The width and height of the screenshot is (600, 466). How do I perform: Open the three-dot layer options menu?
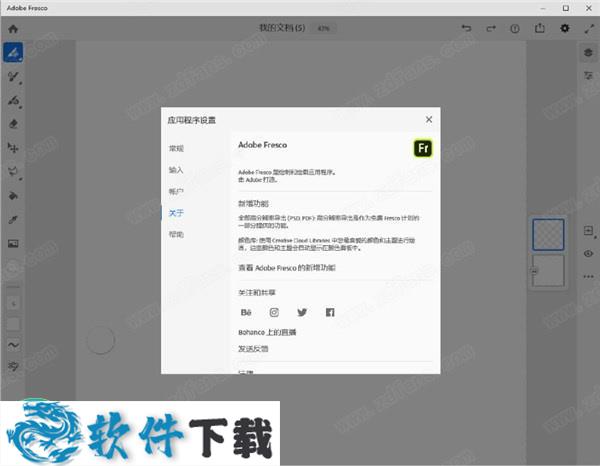588,275
